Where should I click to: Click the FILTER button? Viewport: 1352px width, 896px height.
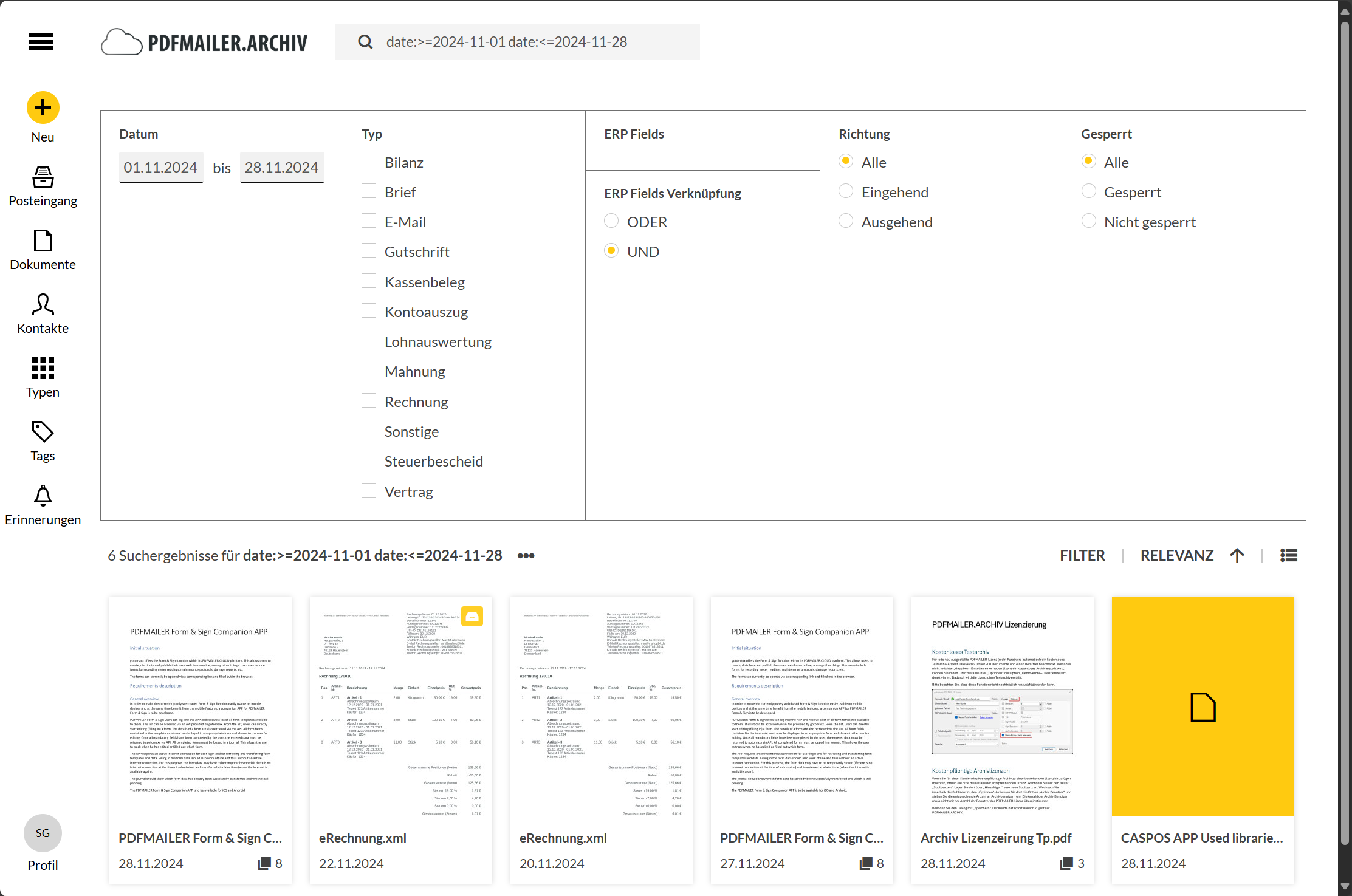click(1082, 555)
